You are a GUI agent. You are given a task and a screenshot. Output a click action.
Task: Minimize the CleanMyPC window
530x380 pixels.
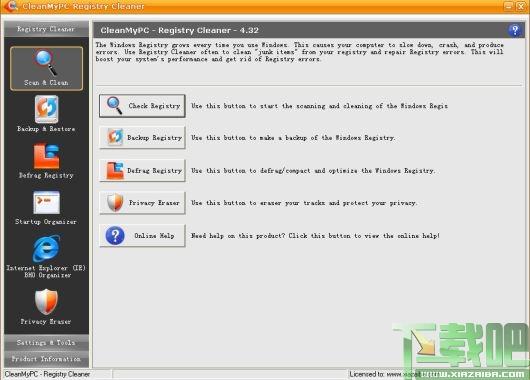[509, 6]
